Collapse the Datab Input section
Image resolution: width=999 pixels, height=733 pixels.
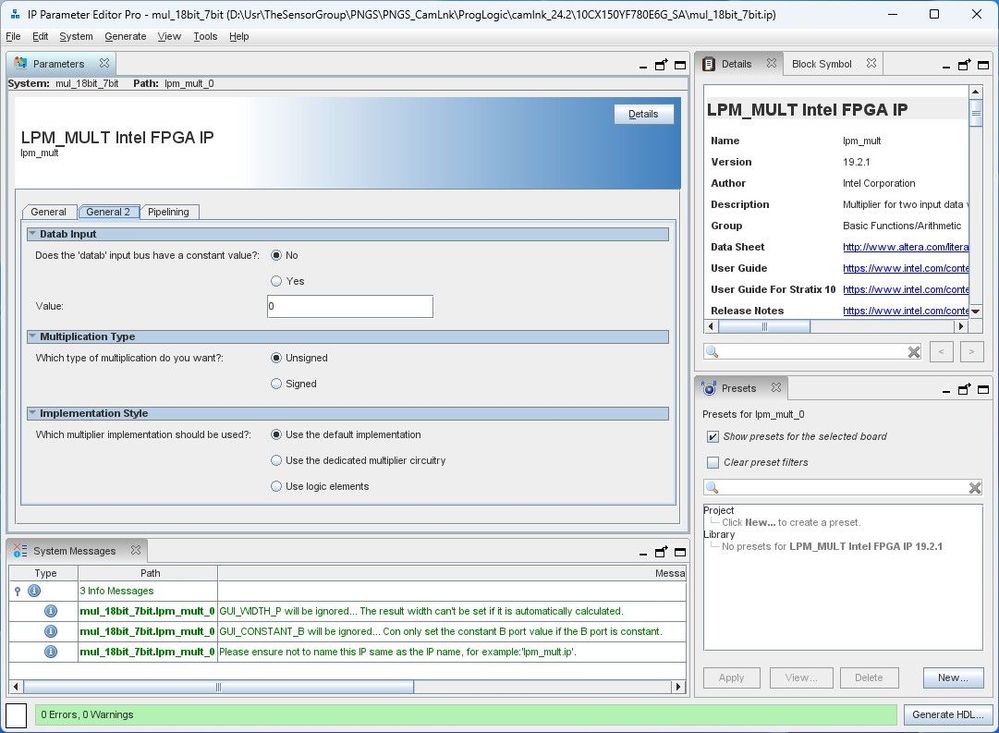32,234
